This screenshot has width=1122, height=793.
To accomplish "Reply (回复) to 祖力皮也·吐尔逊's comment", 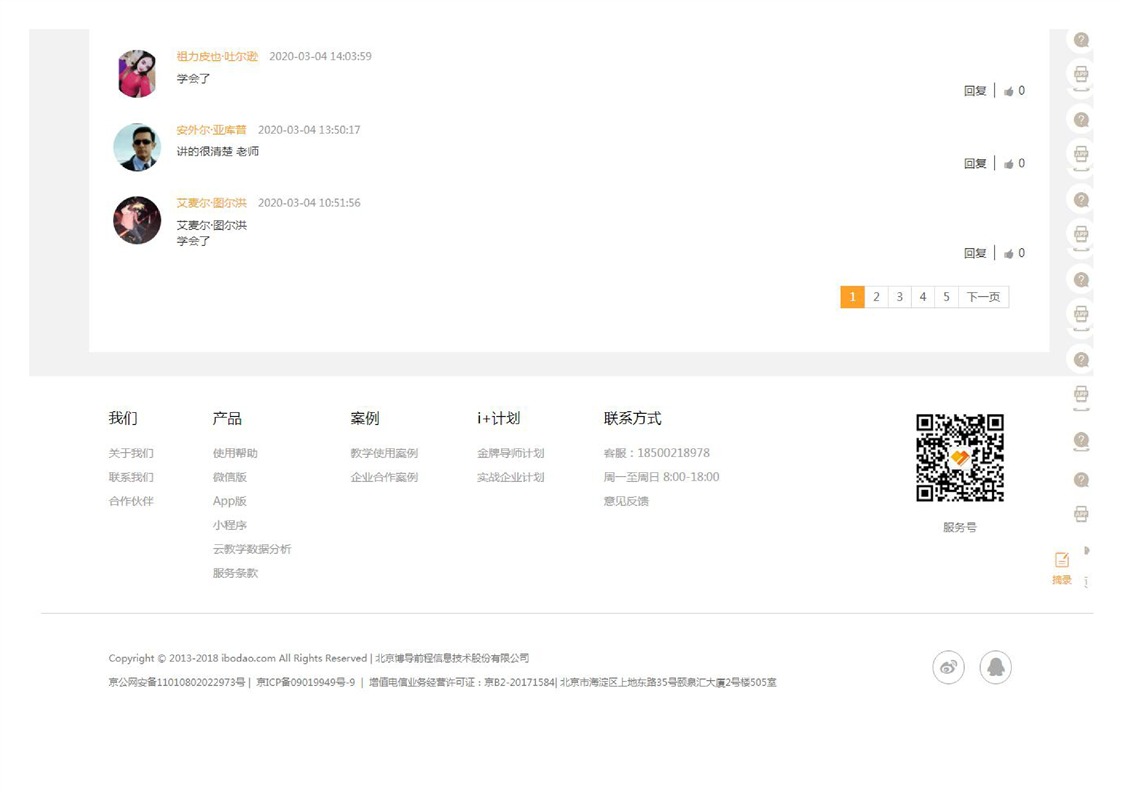I will pyautogui.click(x=975, y=91).
